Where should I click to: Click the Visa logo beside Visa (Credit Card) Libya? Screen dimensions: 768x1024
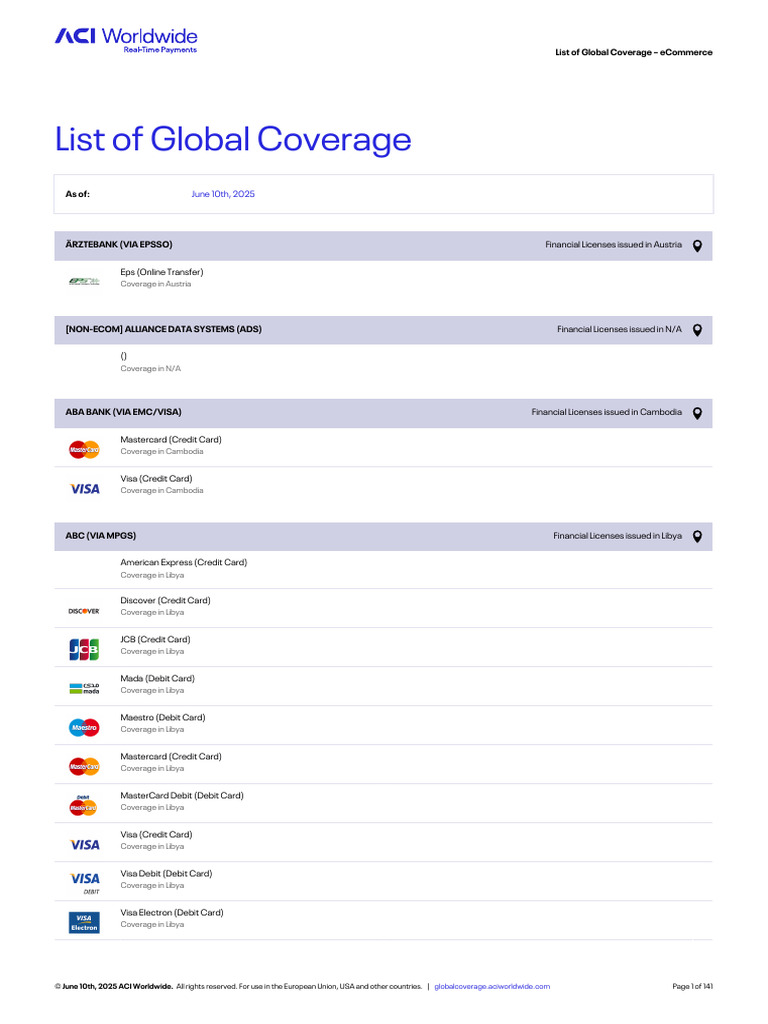pyautogui.click(x=84, y=844)
